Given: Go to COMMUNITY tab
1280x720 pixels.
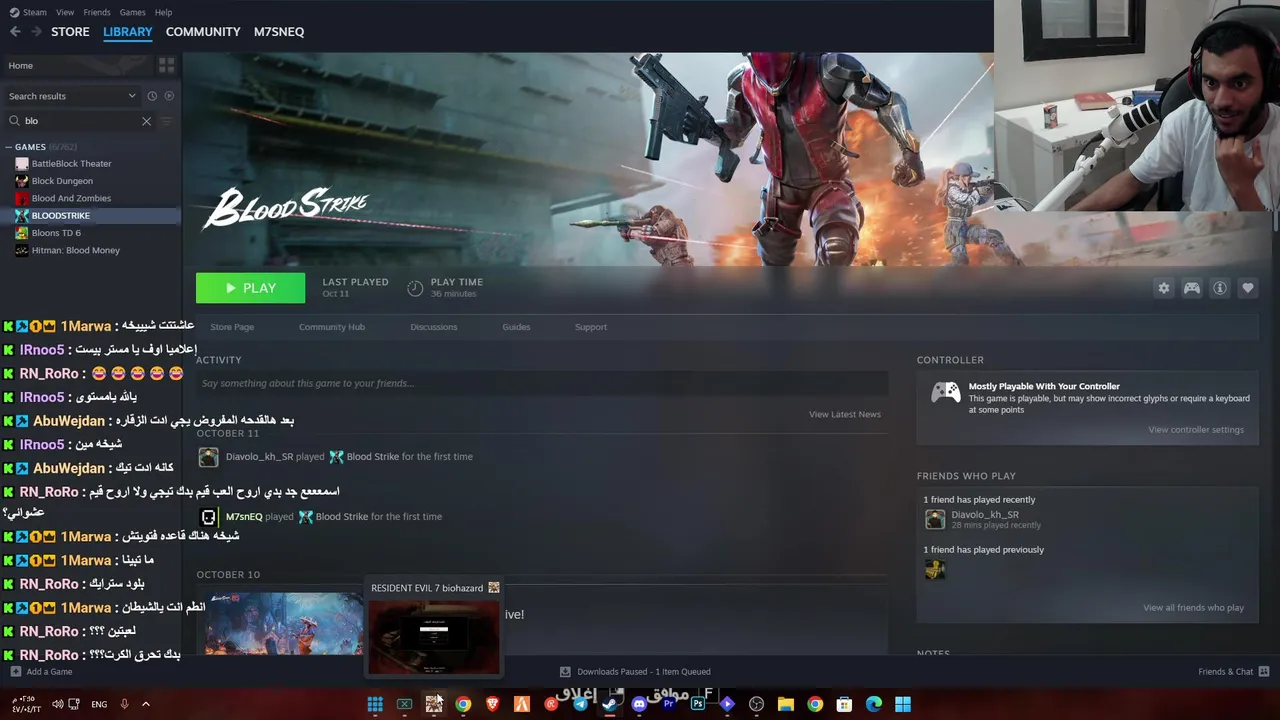Looking at the screenshot, I should click(203, 32).
